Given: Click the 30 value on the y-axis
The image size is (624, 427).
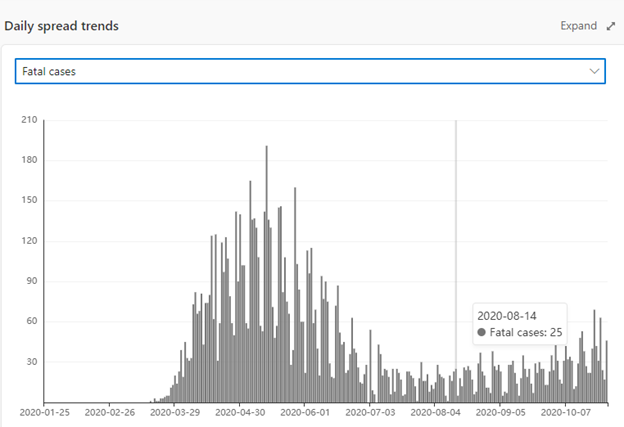Looking at the screenshot, I should click(31, 362).
